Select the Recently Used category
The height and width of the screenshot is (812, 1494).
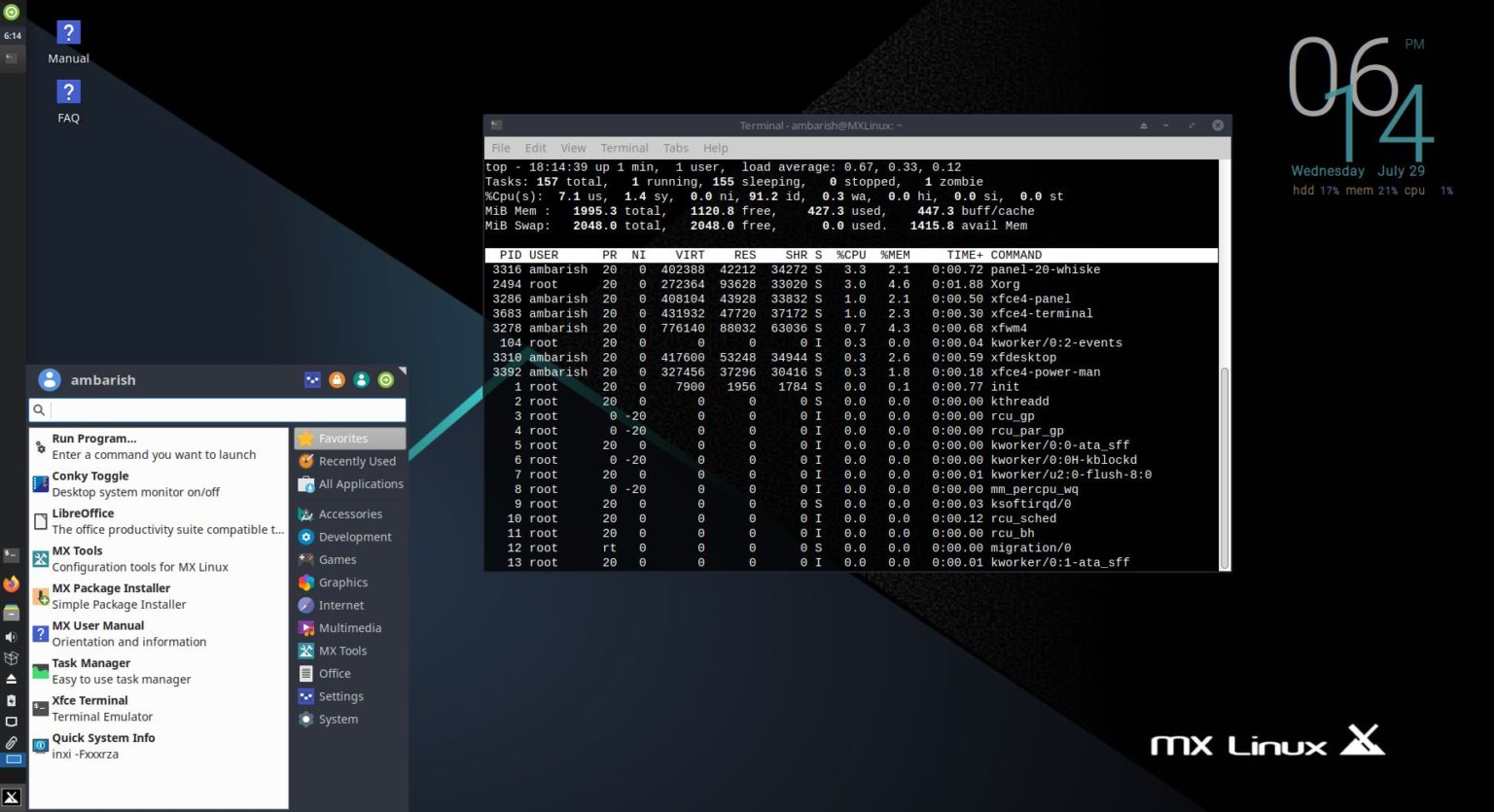(350, 461)
